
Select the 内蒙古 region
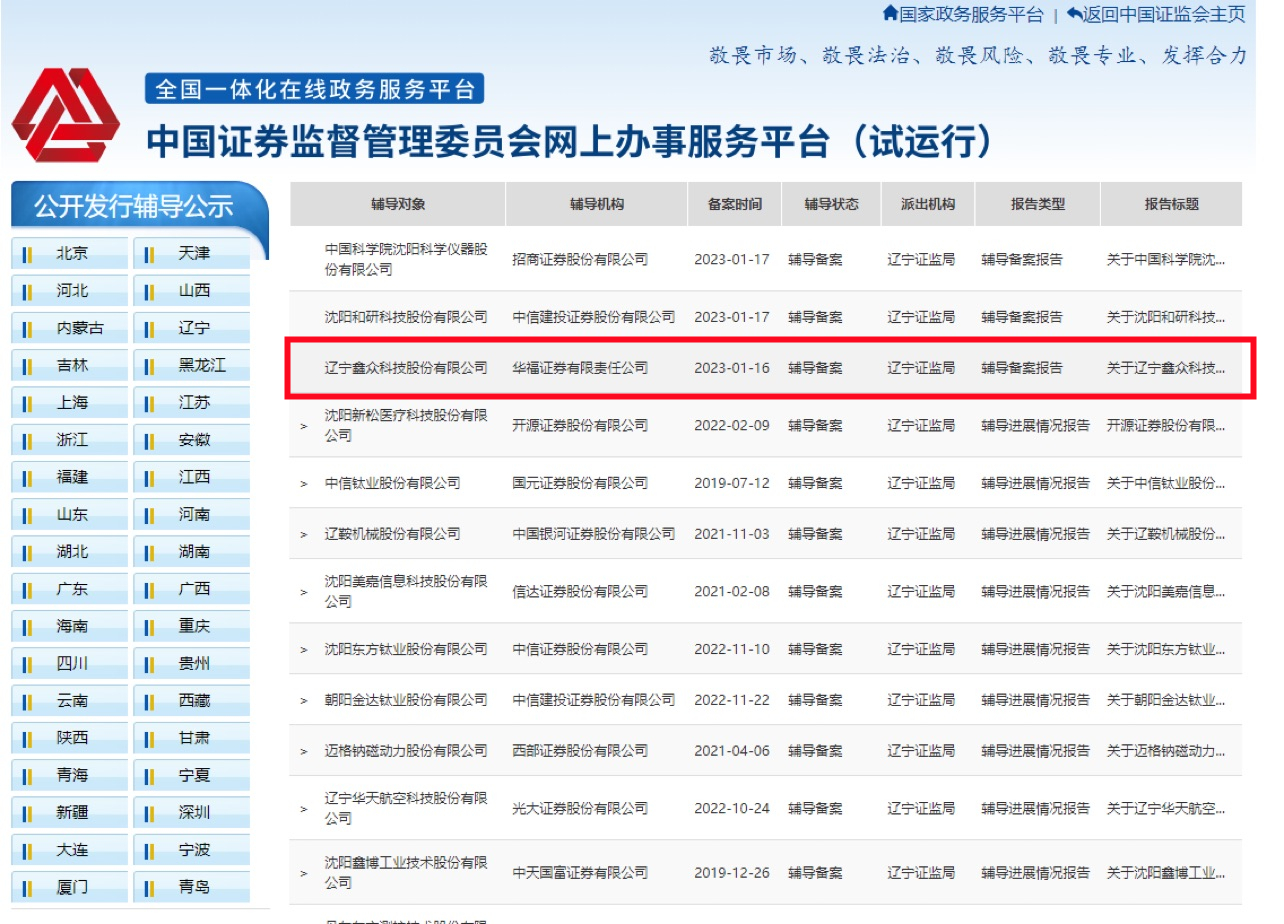click(71, 328)
